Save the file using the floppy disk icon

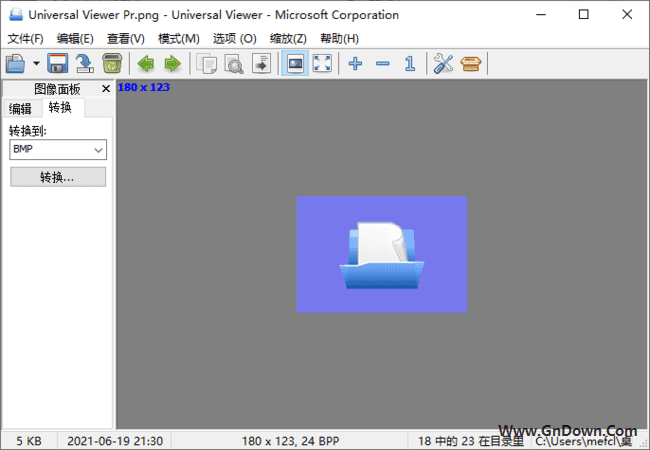pos(57,64)
